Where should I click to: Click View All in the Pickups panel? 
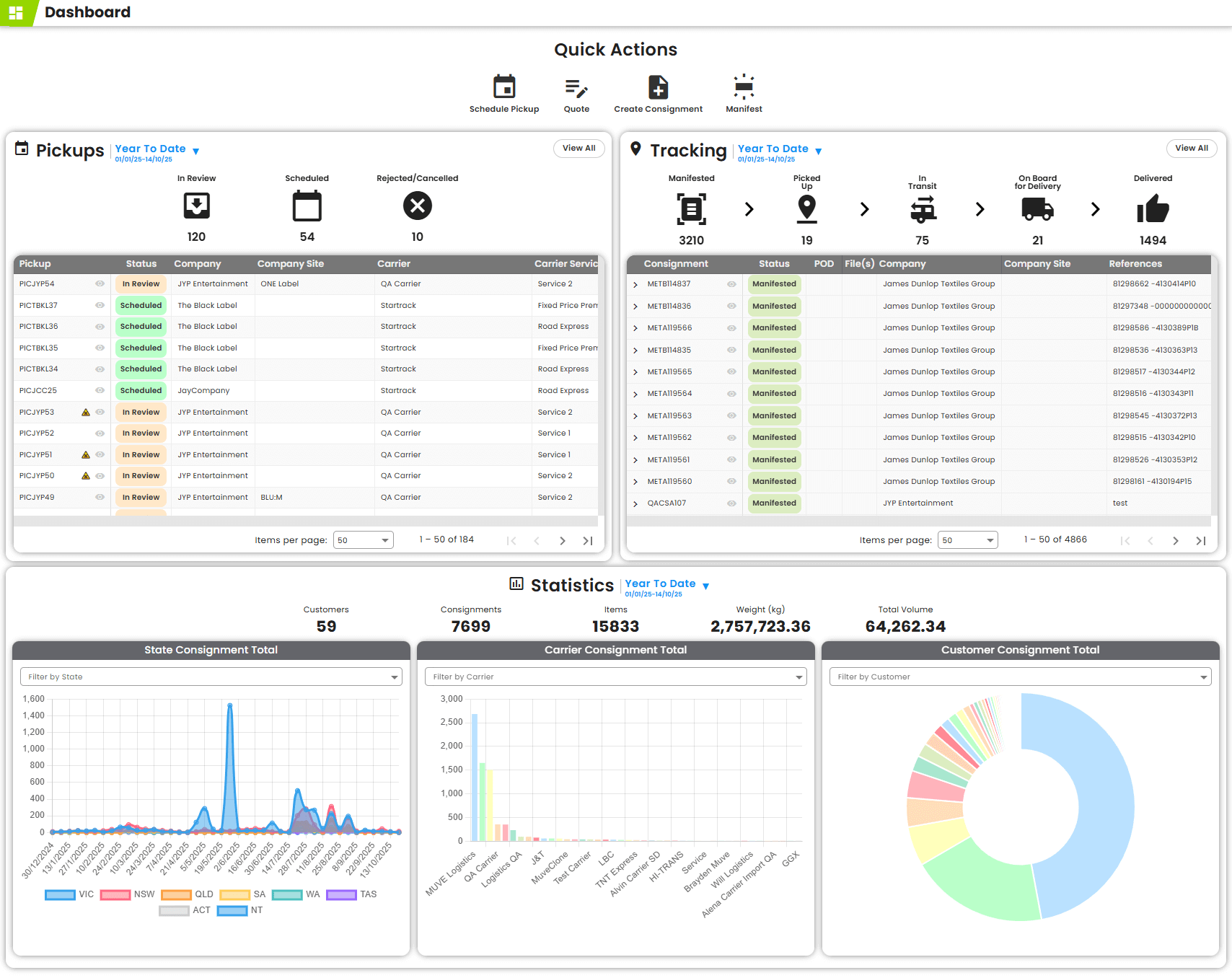pyautogui.click(x=578, y=149)
